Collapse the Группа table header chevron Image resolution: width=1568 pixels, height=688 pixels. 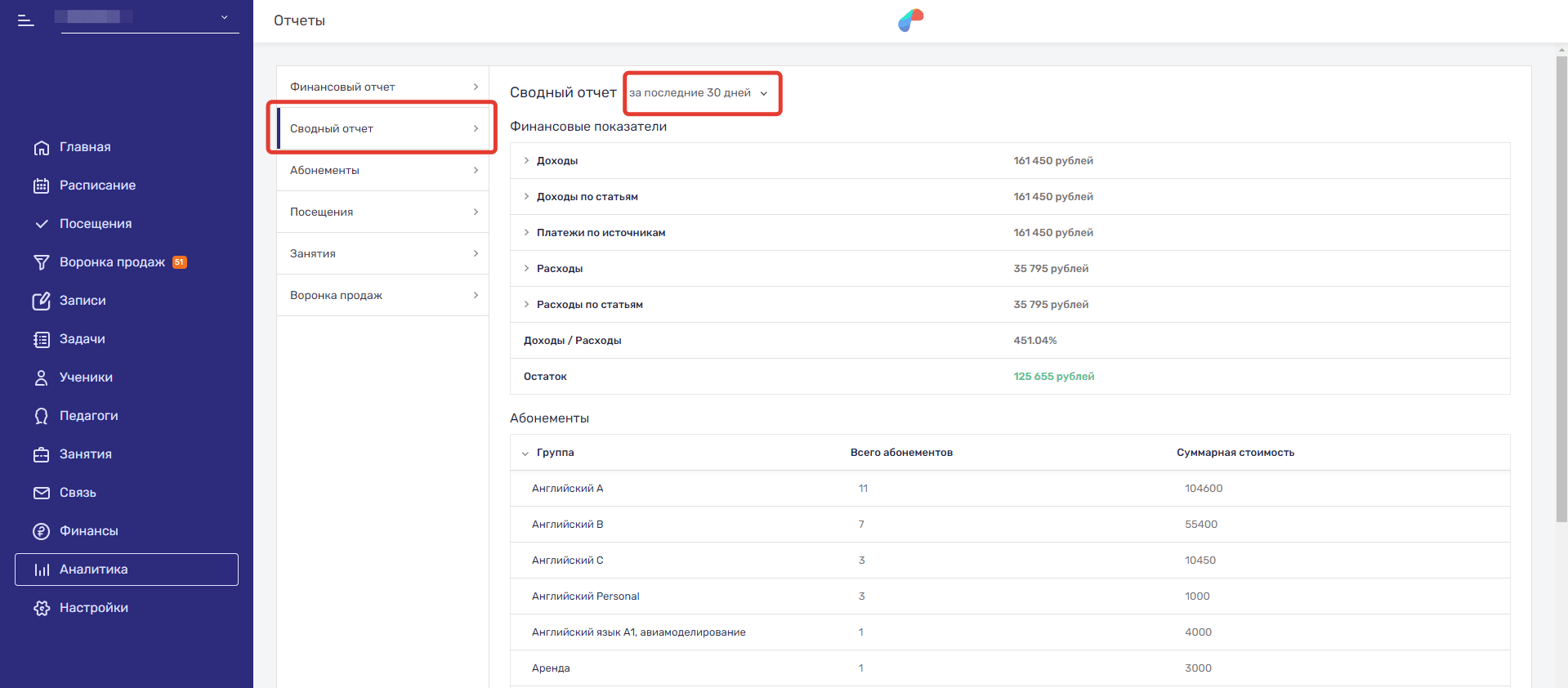(x=525, y=453)
